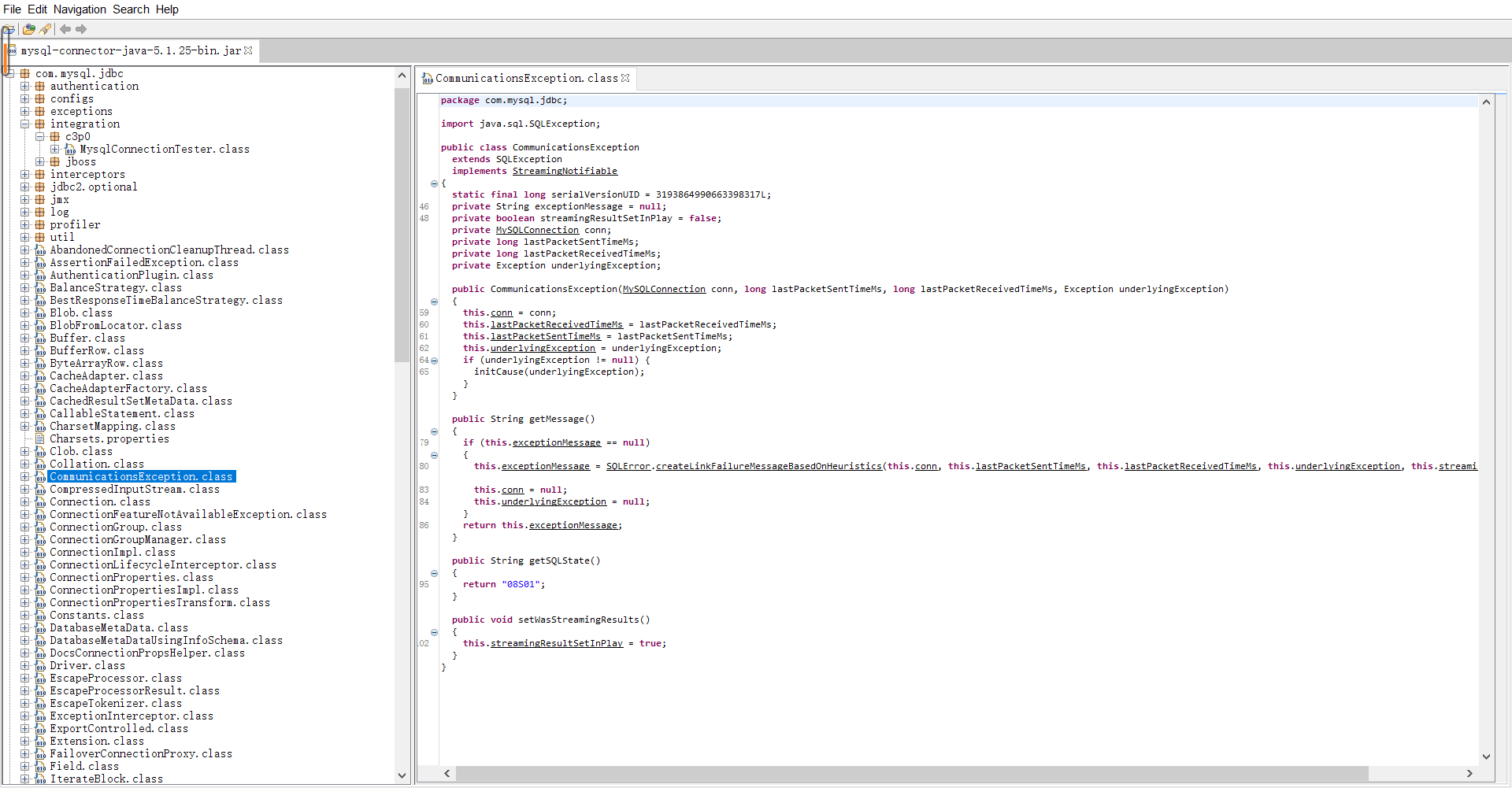Click the Open File toolbar icon
This screenshot has height=788, width=1512.
click(x=9, y=29)
